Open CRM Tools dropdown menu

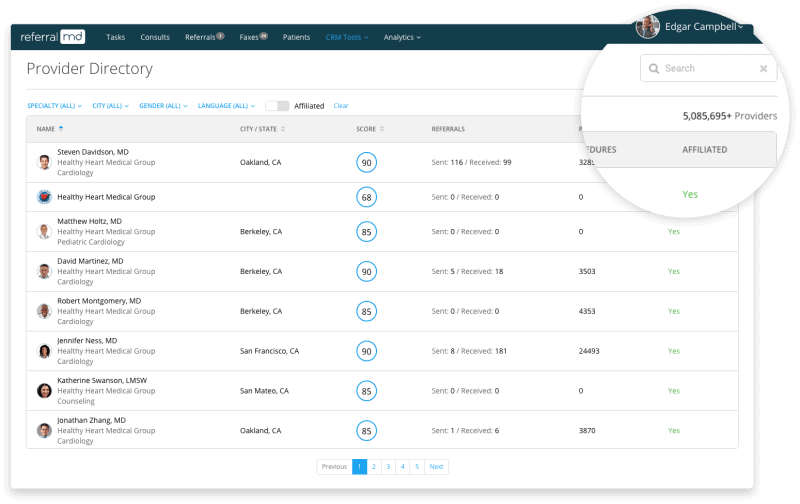(x=347, y=37)
